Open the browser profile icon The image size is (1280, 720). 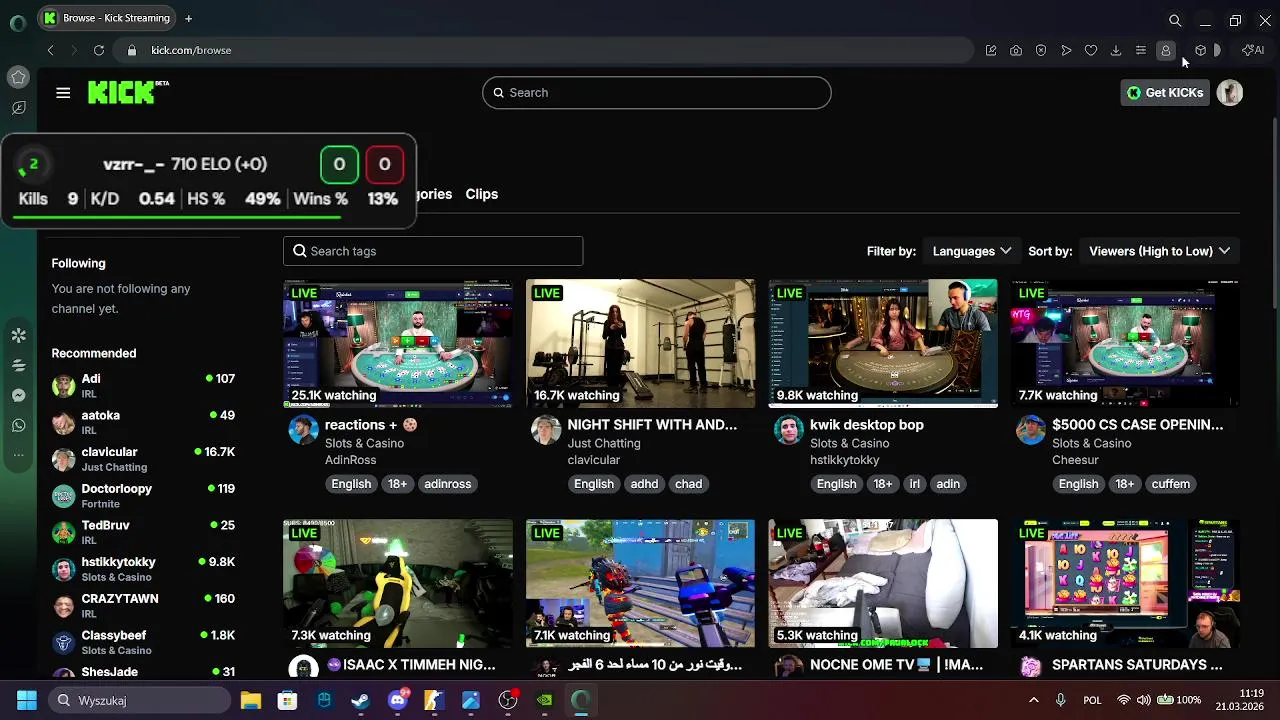pos(1166,50)
